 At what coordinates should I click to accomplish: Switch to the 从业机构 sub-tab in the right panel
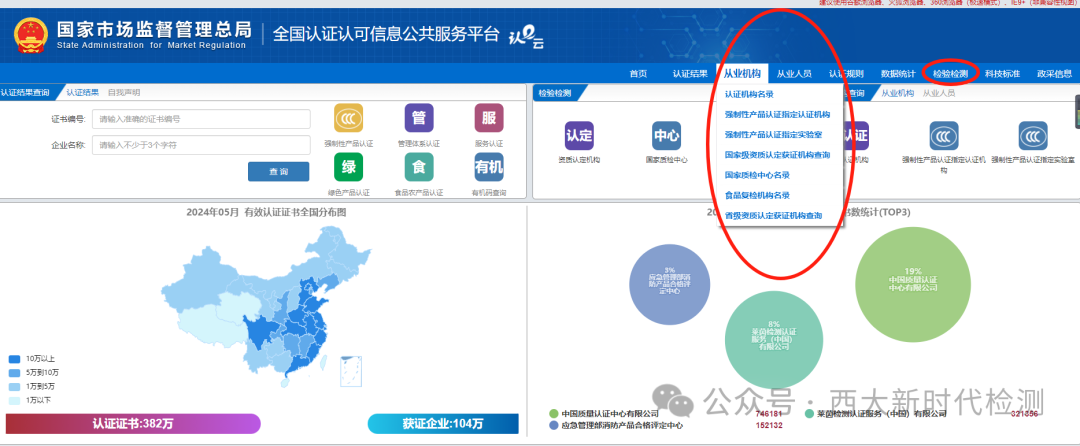(x=897, y=92)
